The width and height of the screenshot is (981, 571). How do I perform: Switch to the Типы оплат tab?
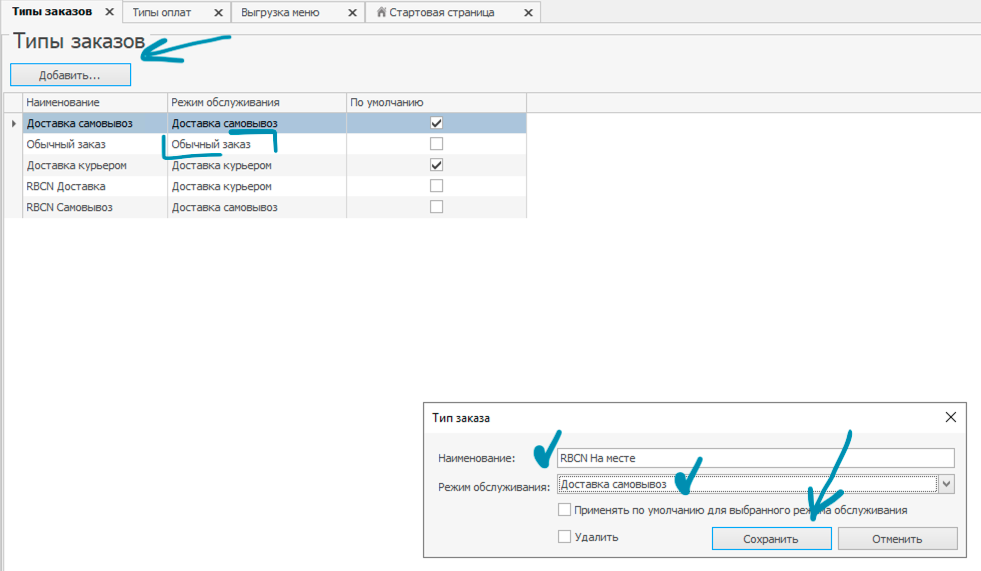162,13
